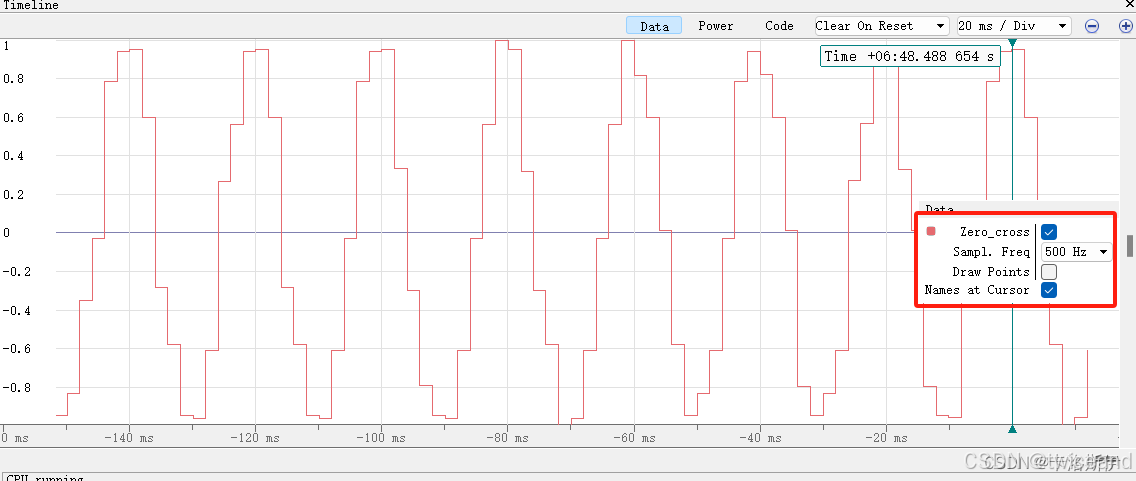Click the -0.2 y-axis value
The image size is (1136, 481).
click(17, 272)
